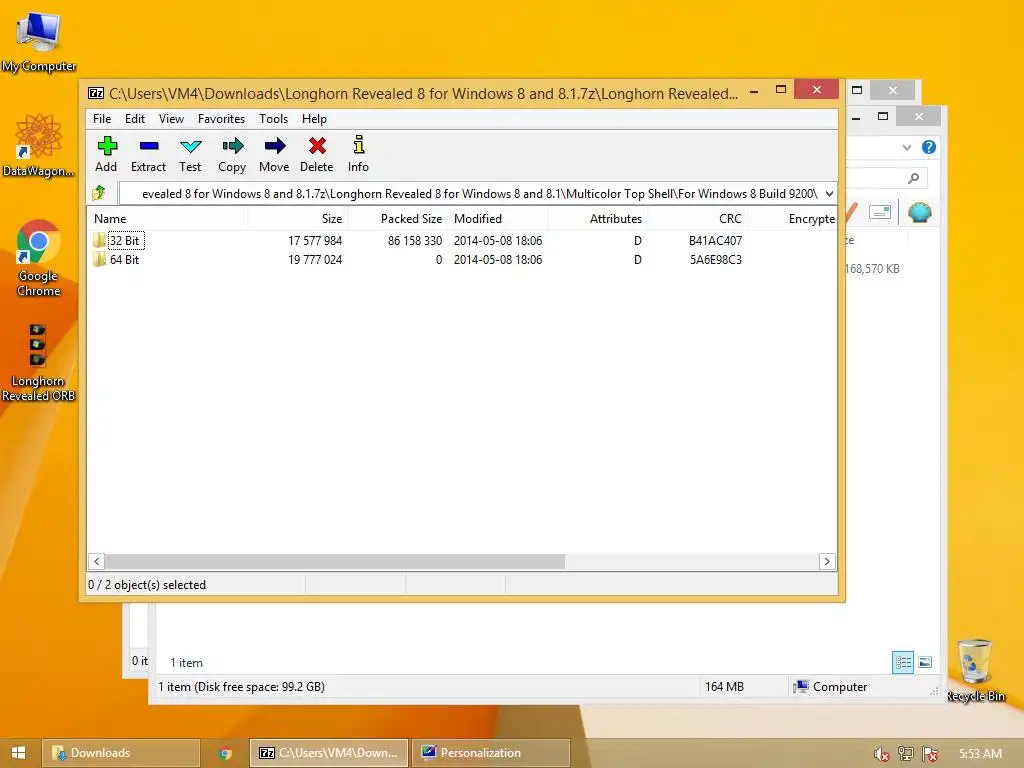Select the 64 Bit row name
Screen dimensions: 1024x768
click(x=125, y=259)
